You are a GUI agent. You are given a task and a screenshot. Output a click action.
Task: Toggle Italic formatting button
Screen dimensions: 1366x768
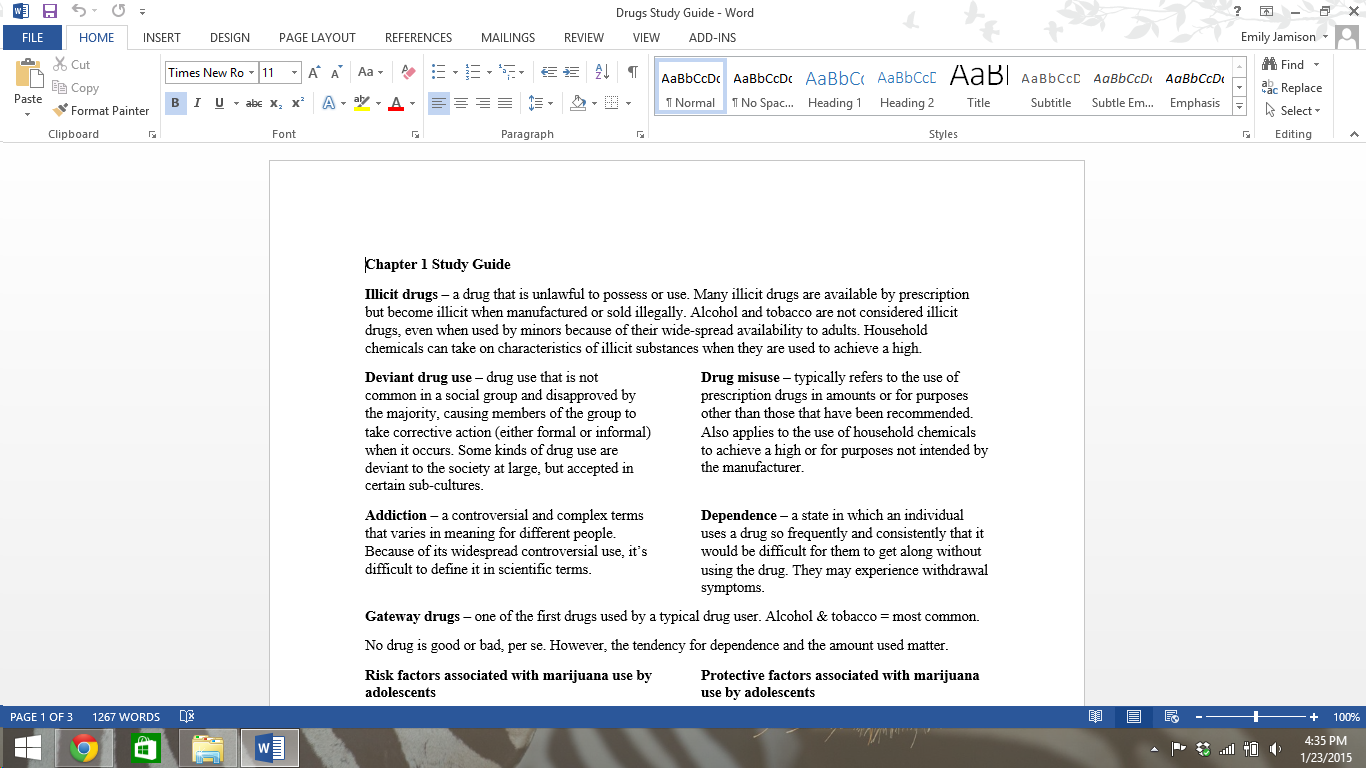click(197, 103)
